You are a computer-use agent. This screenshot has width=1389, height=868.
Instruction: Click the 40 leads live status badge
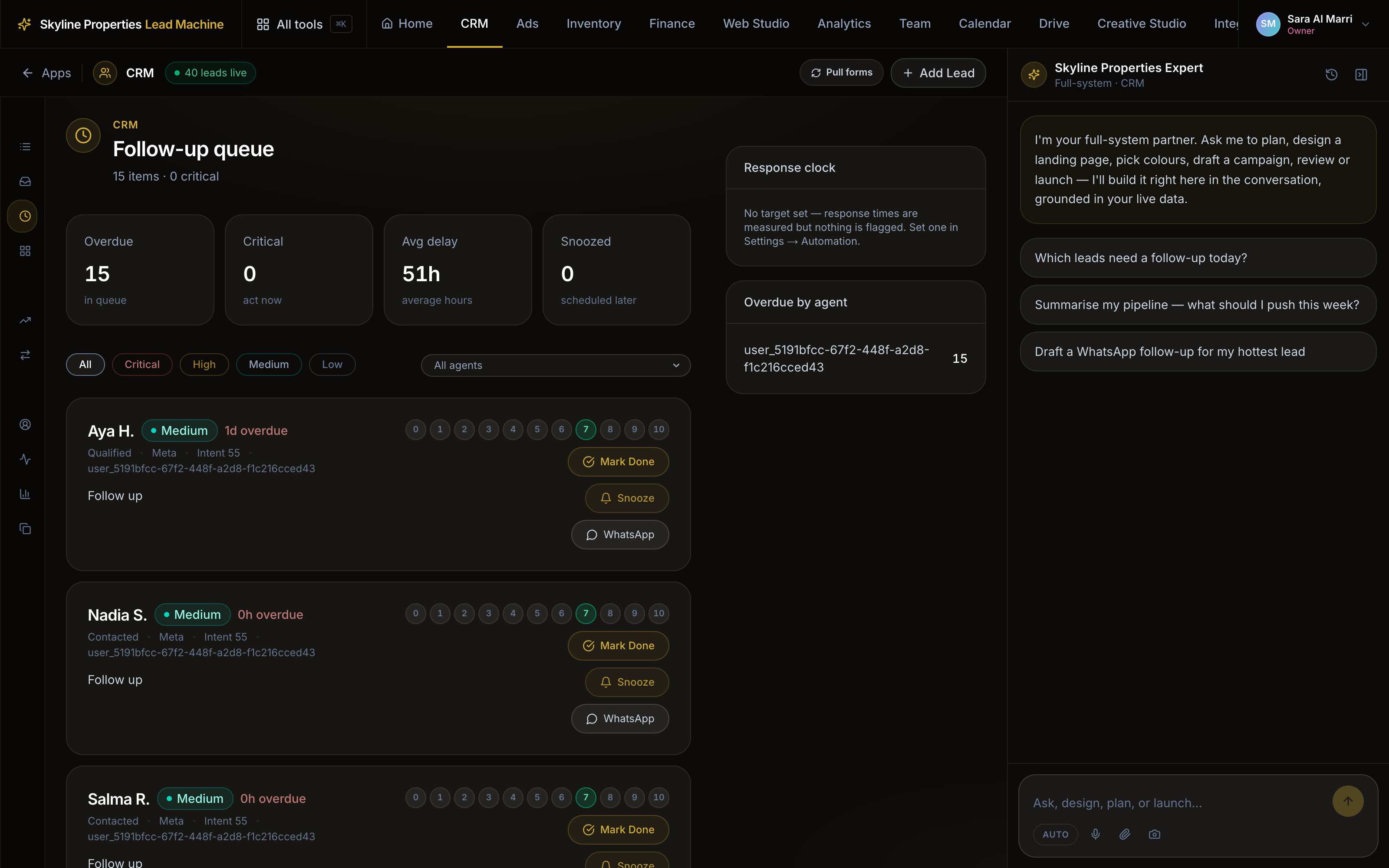(x=211, y=73)
